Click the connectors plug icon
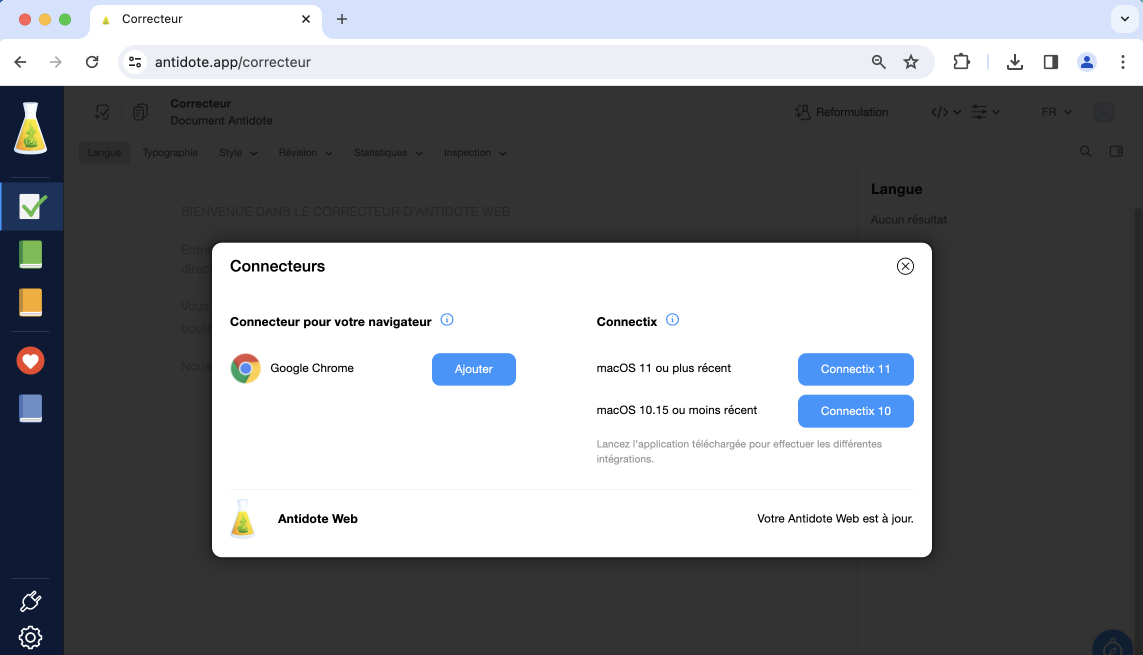This screenshot has height=655, width=1143. click(30, 601)
